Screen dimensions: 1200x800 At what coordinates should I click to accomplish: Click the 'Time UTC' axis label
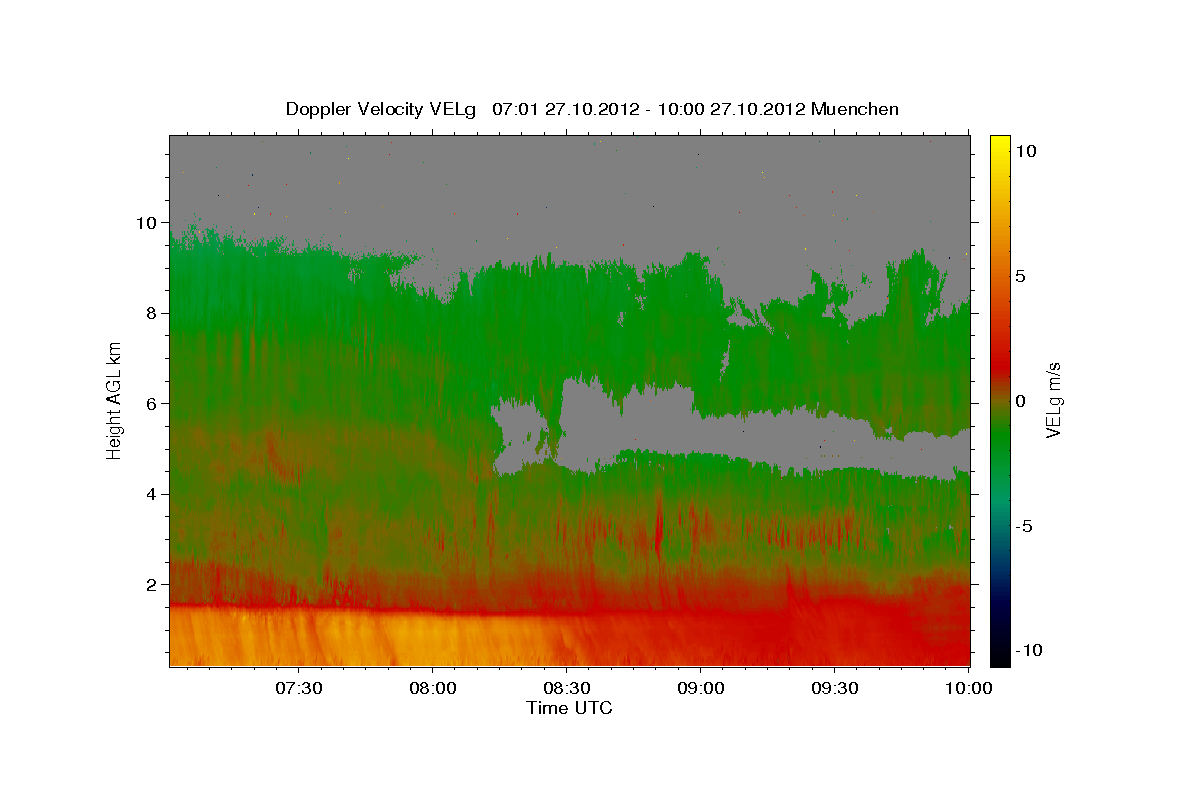(569, 708)
